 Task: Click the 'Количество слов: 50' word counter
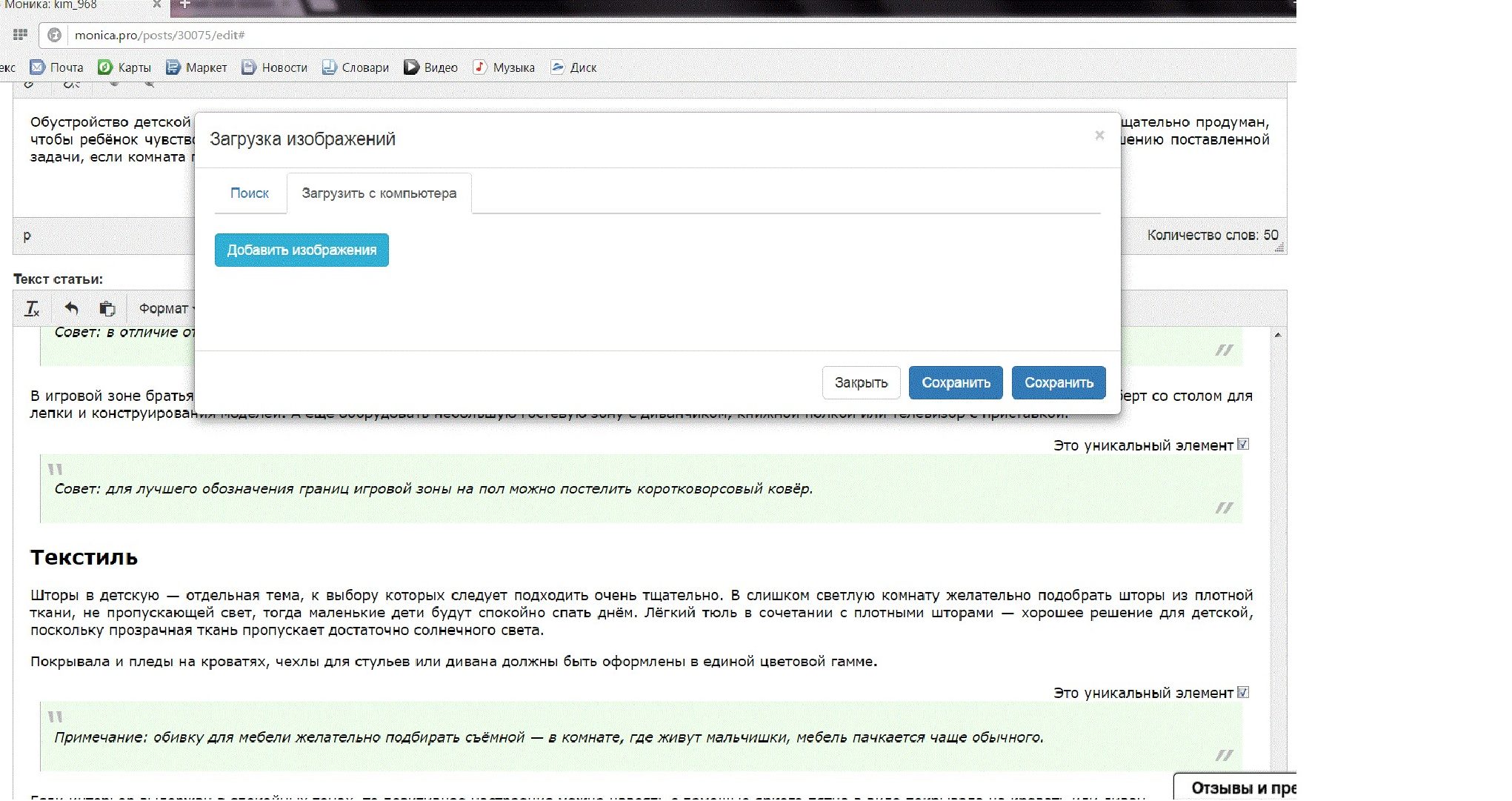click(1213, 235)
